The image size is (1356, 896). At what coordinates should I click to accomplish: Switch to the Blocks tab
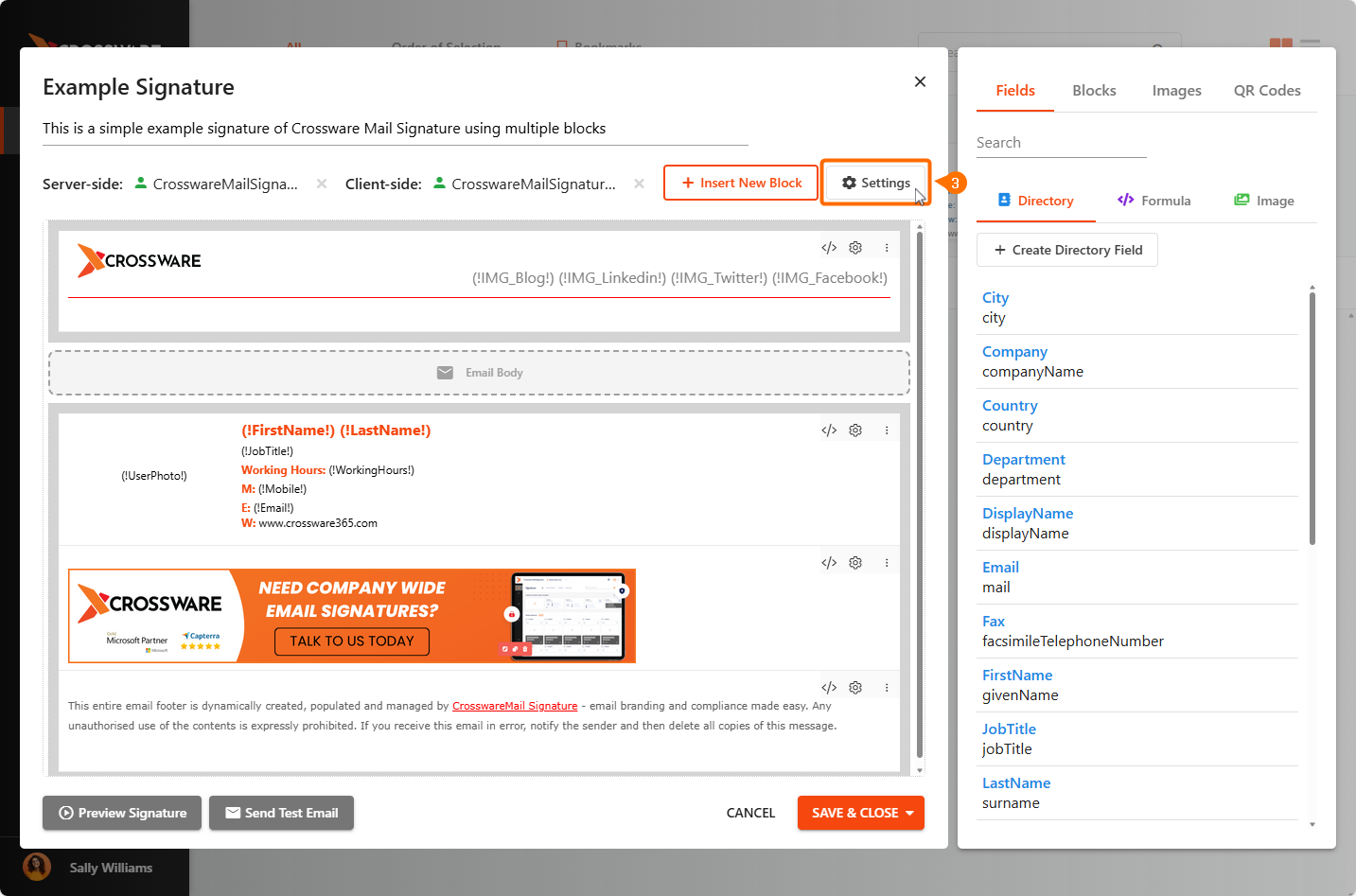tap(1094, 91)
